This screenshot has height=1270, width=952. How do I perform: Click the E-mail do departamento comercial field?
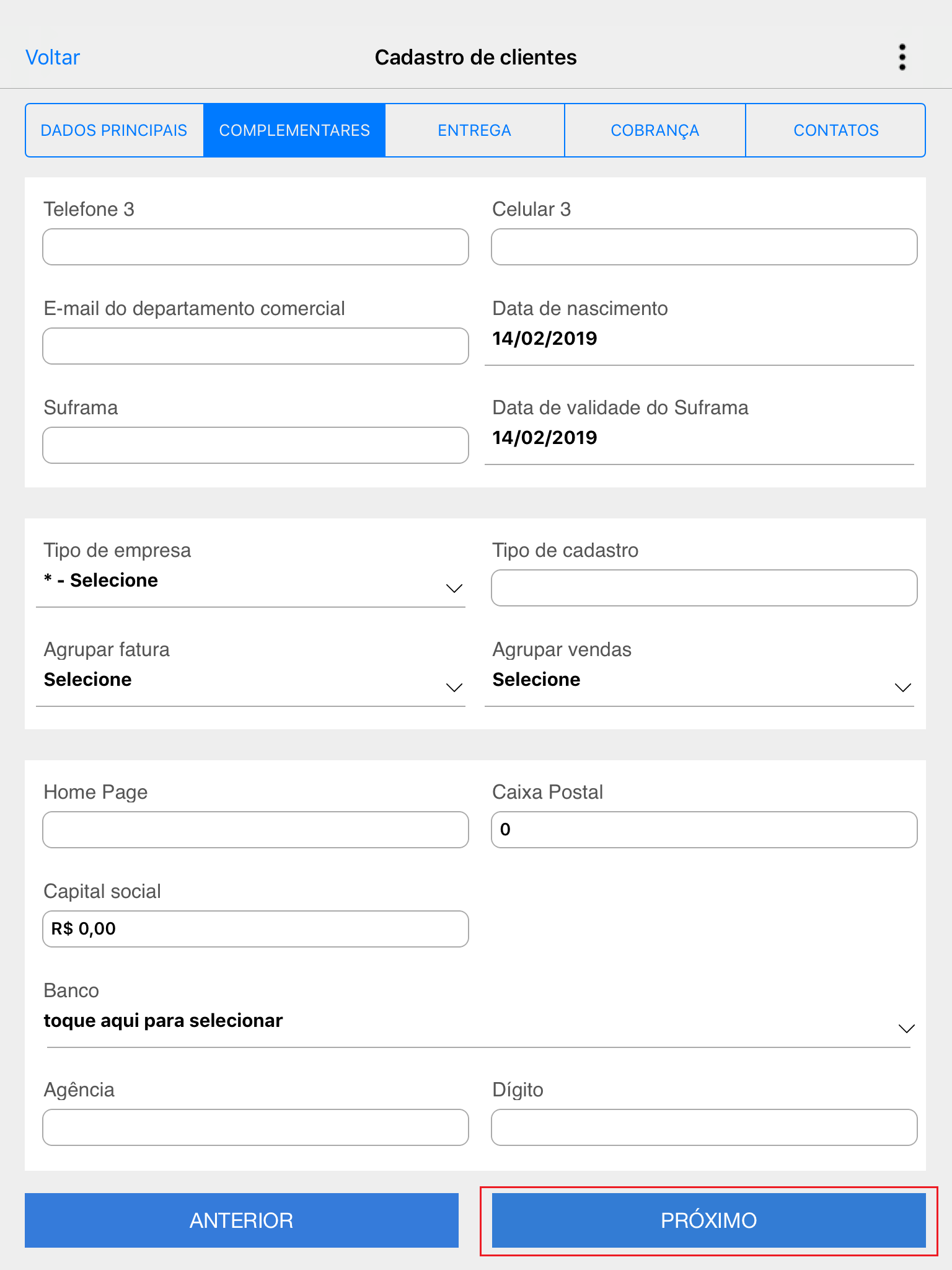pyautogui.click(x=255, y=346)
